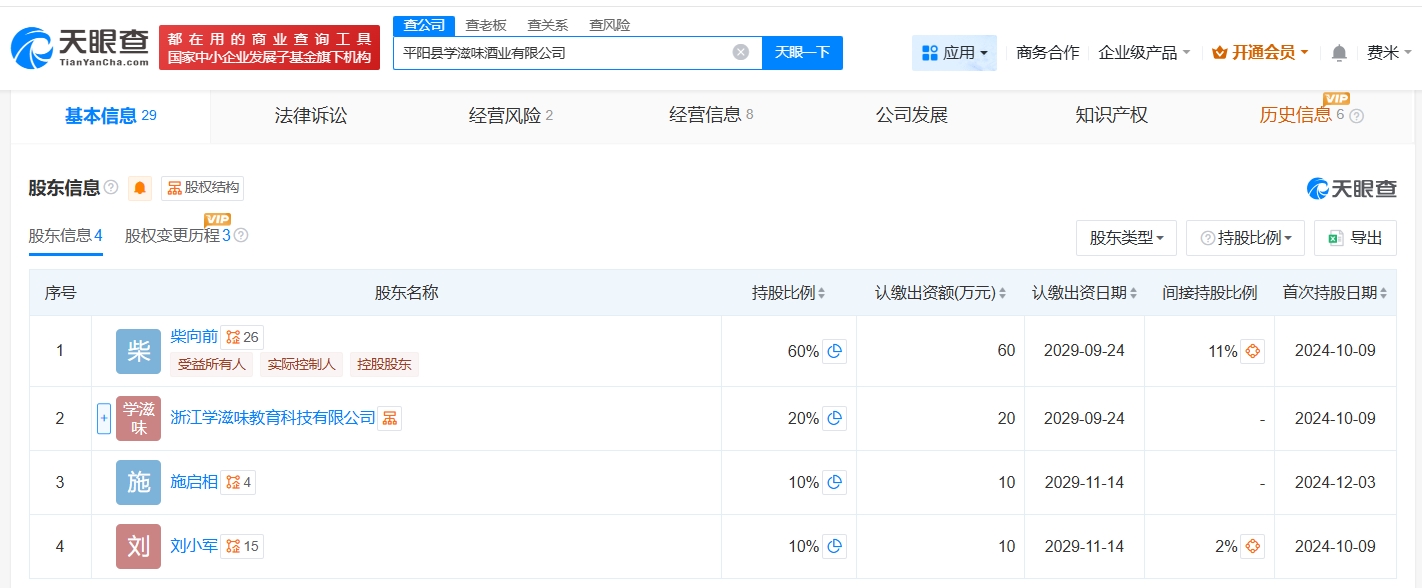The height and width of the screenshot is (588, 1422).
Task: Click indirect holding path icon for 2%
Action: pyautogui.click(x=1252, y=546)
